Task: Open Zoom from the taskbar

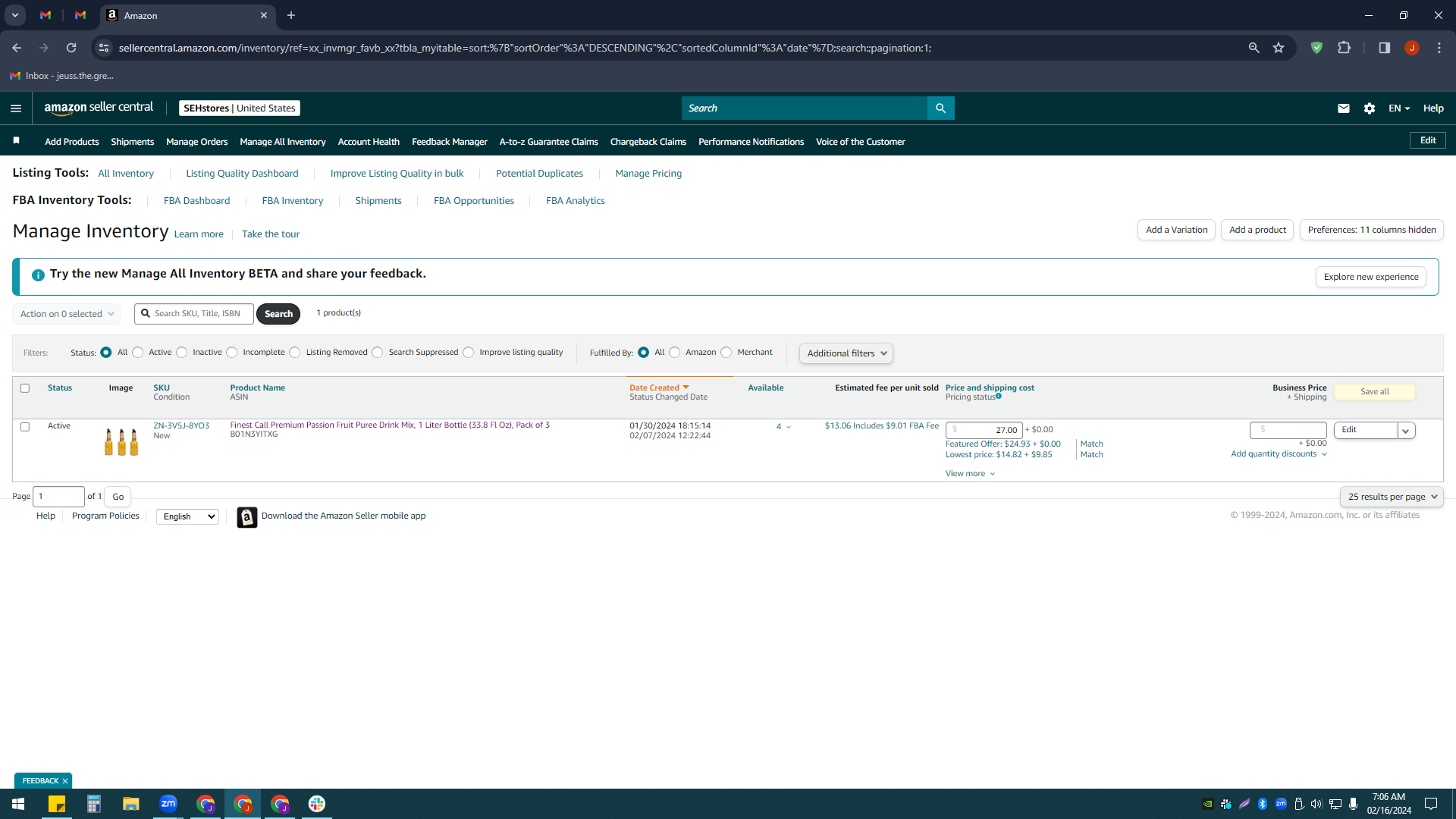Action: 168,804
